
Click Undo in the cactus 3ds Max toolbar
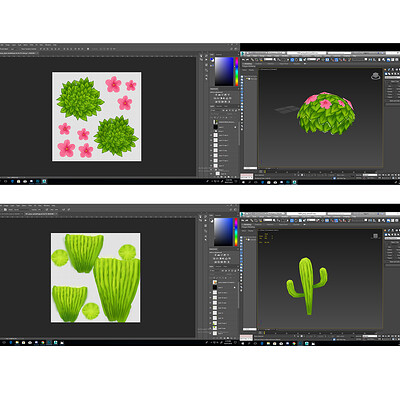click(243, 220)
